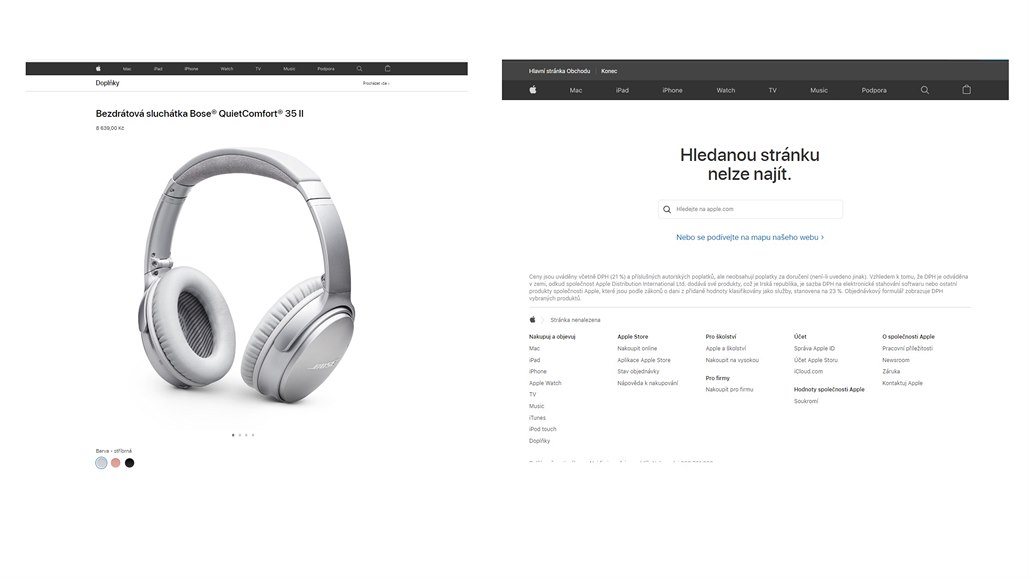Open search icon on the headphones product page
The width and height of the screenshot is (1030, 579).
(359, 68)
